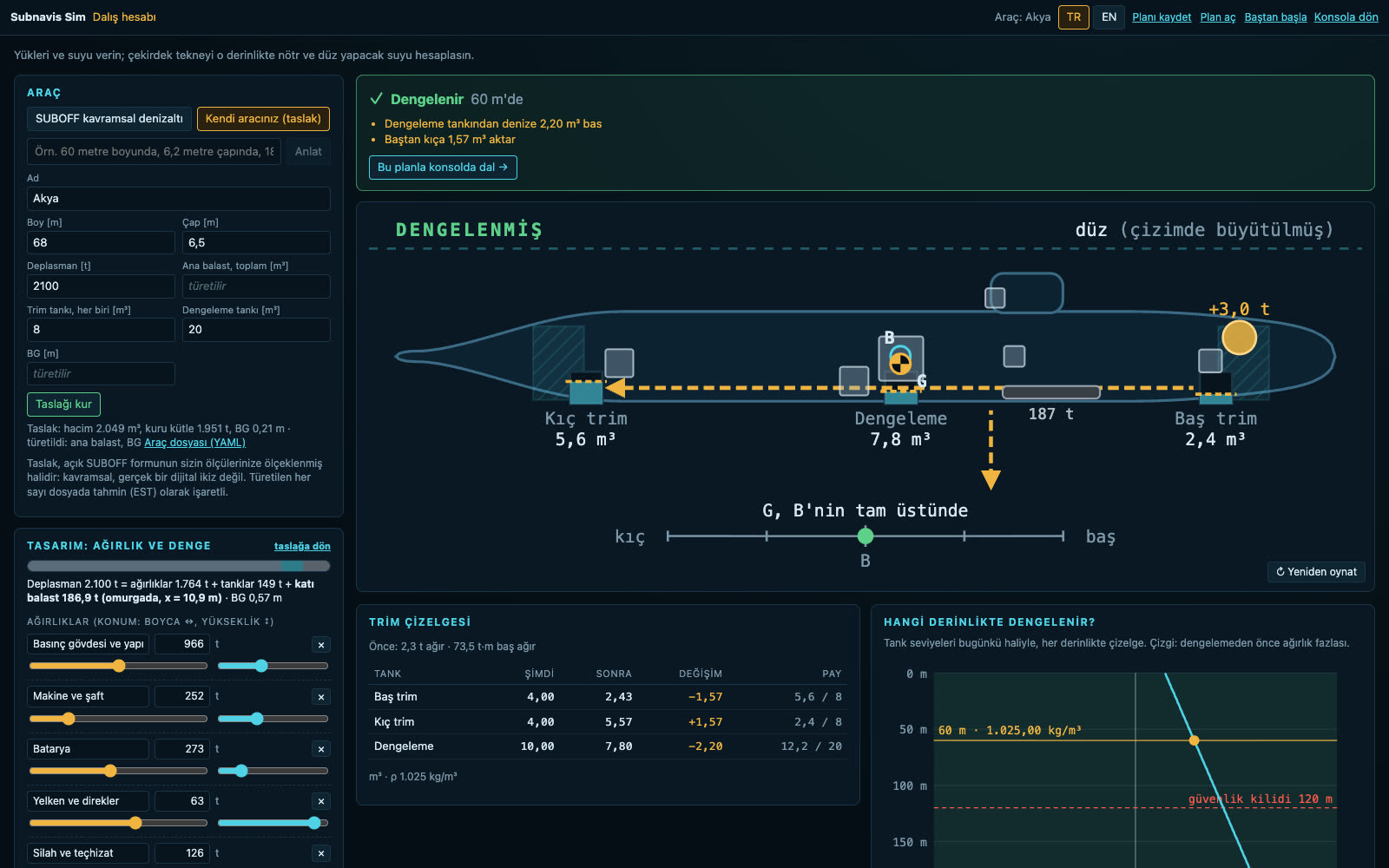Select SUBOFF kavramsal denizaltı vehicle

[x=109, y=119]
